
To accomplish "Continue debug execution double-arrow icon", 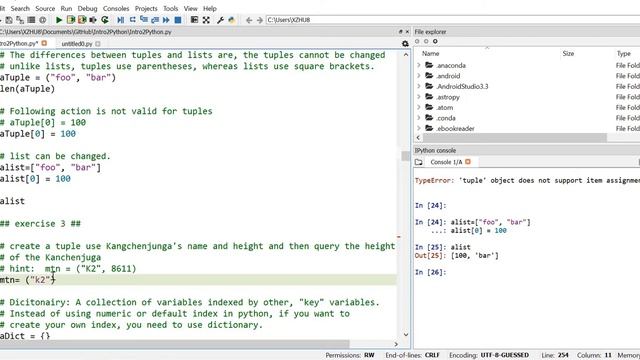I will click(166, 20).
